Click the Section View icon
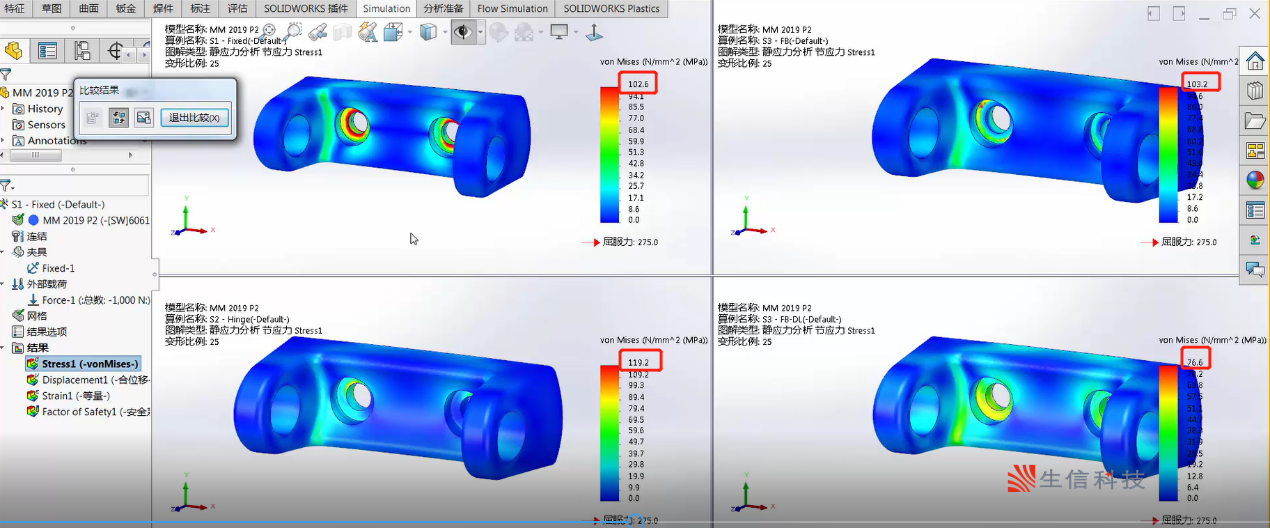1270x528 pixels. (342, 32)
